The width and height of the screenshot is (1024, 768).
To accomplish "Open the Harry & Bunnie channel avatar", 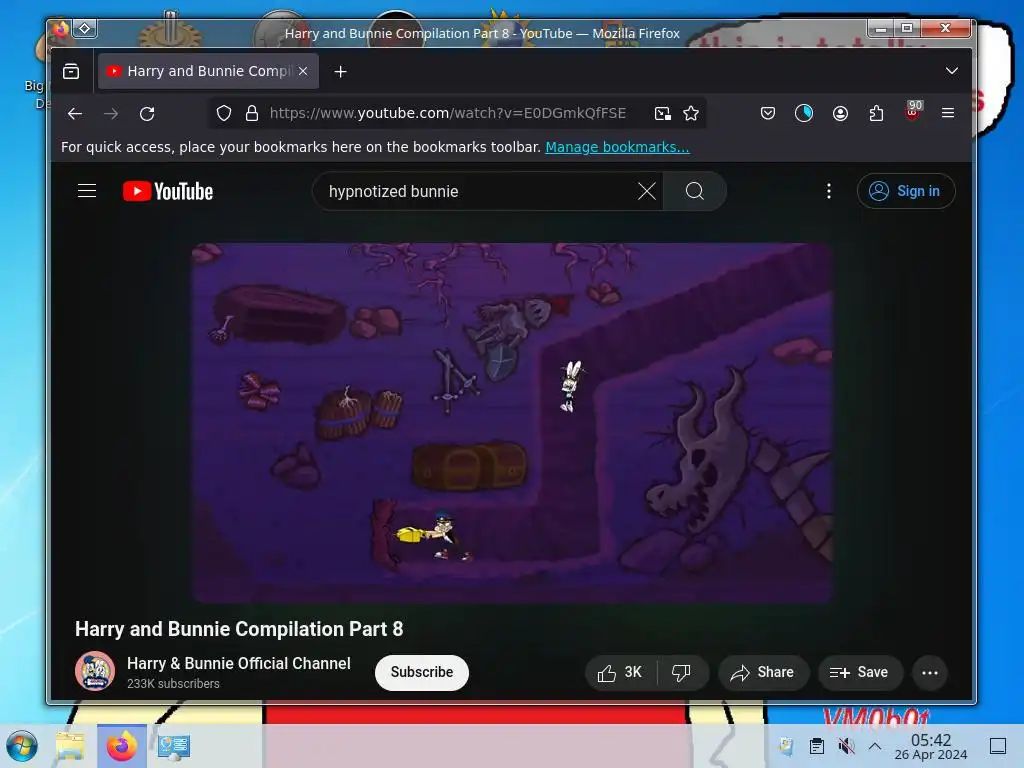I will pyautogui.click(x=95, y=671).
